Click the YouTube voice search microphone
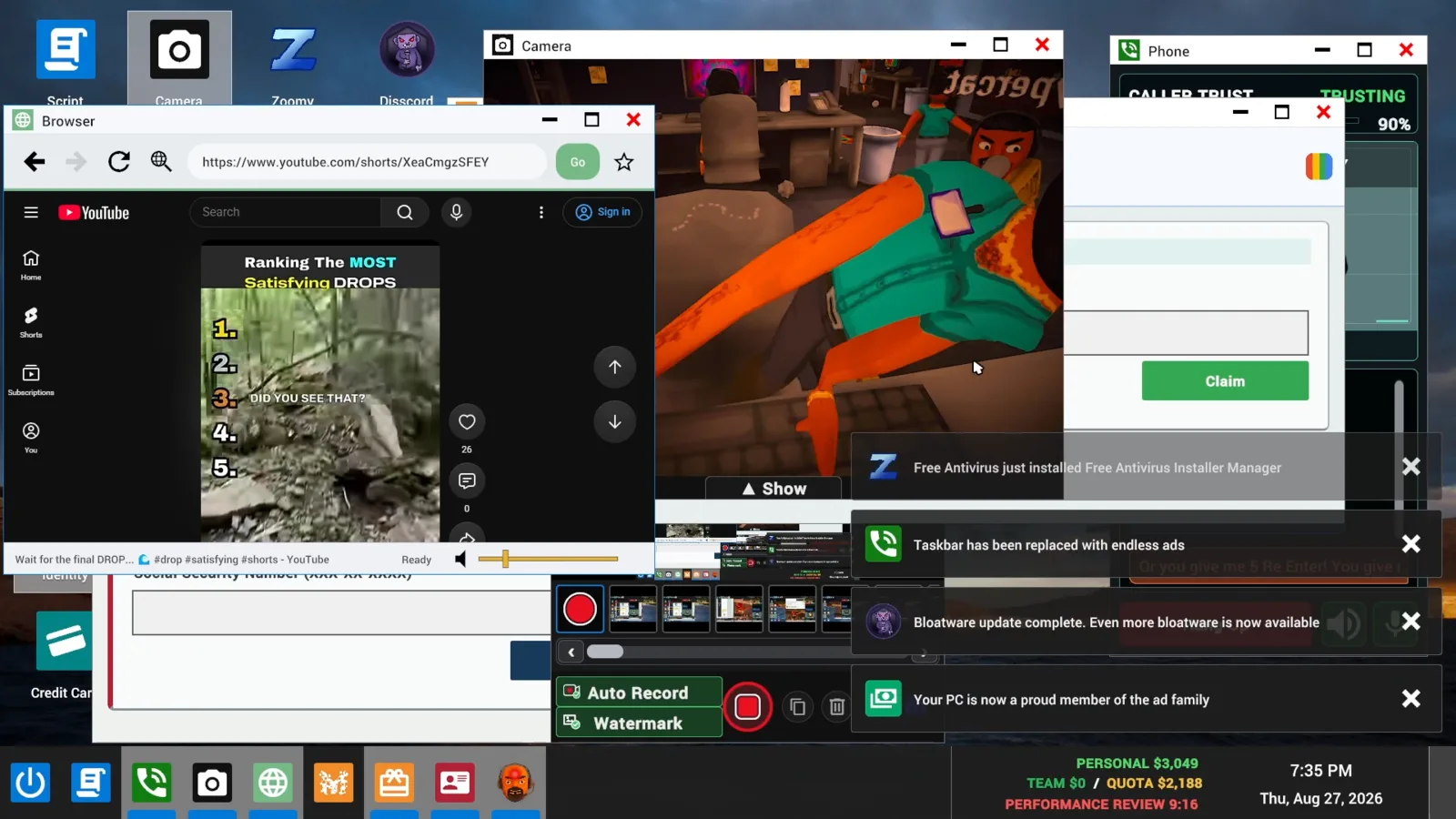Screen dimensions: 1456x819 [x=457, y=212]
